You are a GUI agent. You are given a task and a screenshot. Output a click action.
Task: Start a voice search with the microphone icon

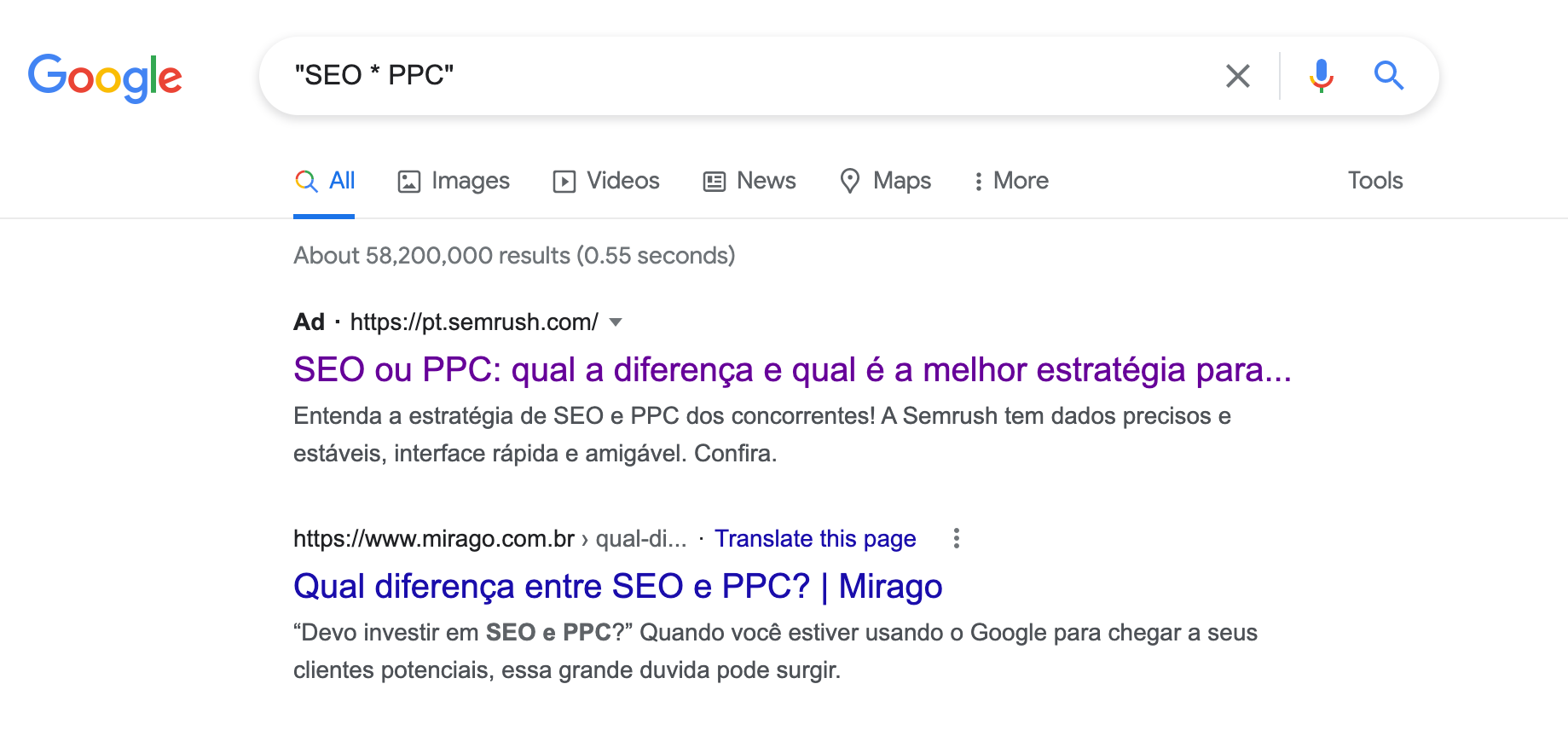click(1321, 76)
